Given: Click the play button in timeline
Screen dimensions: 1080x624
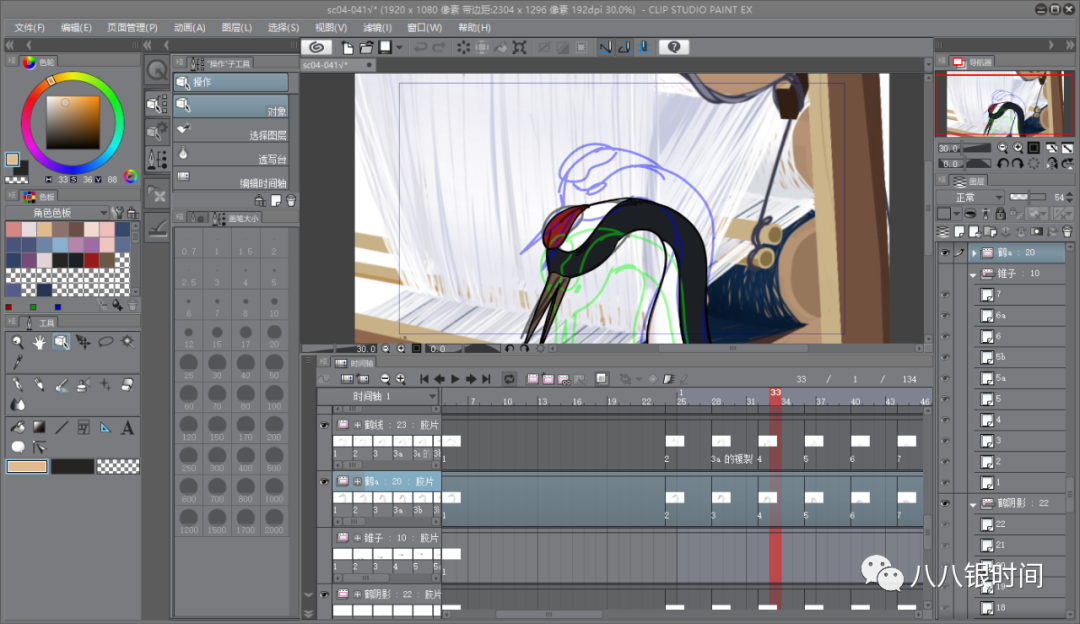Looking at the screenshot, I should pos(455,379).
